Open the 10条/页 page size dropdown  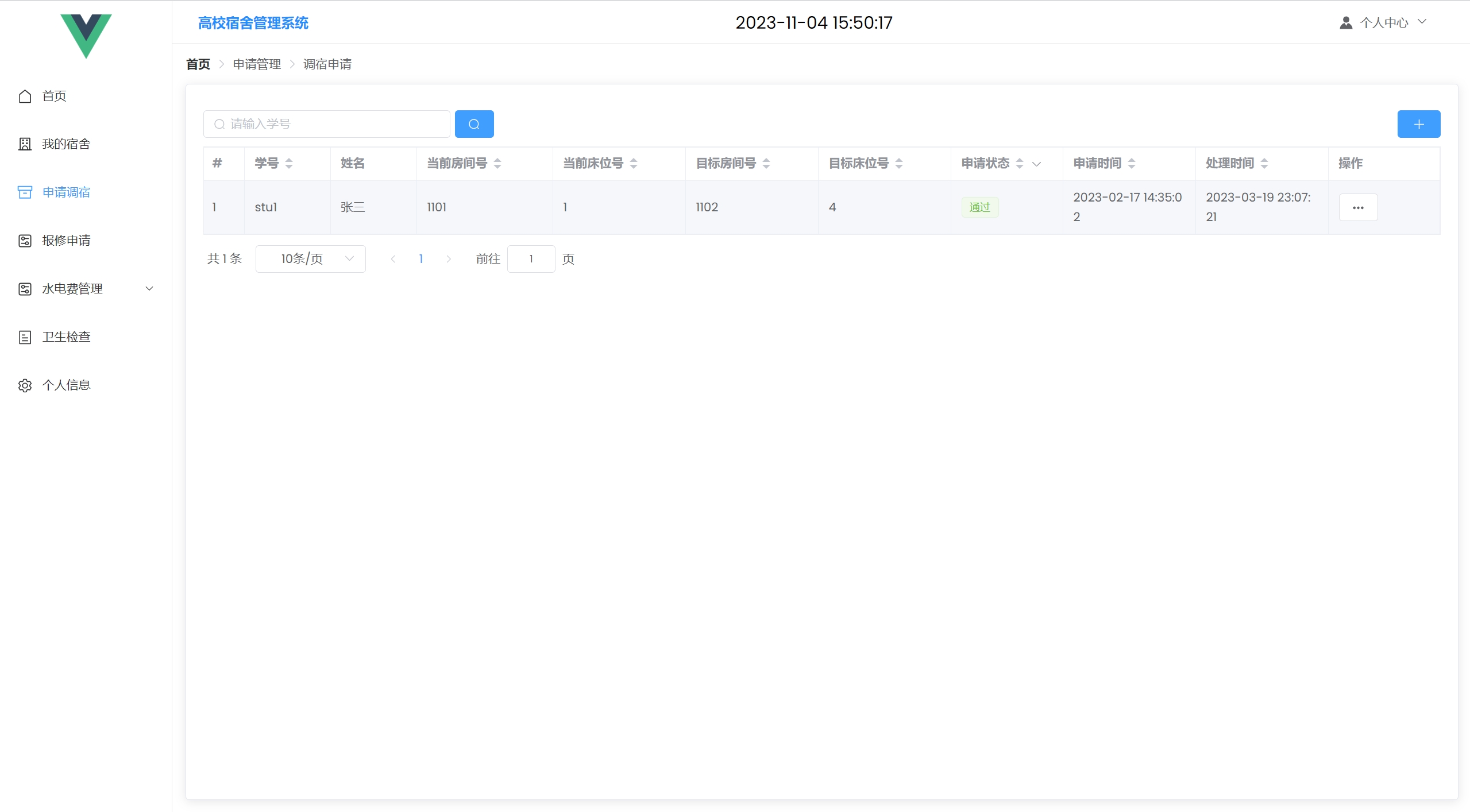click(310, 259)
